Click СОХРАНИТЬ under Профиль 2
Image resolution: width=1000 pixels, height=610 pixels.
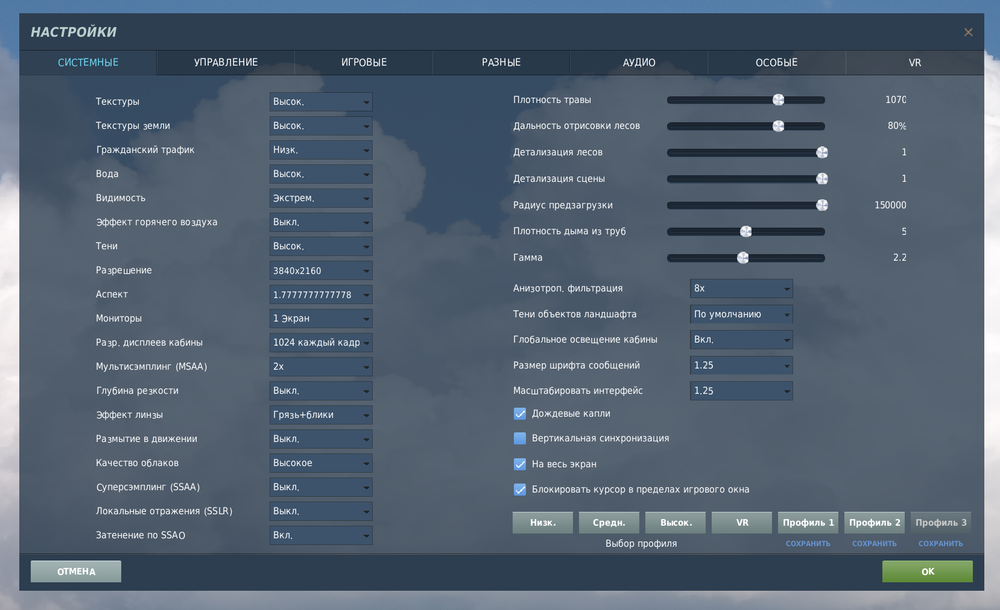(874, 544)
